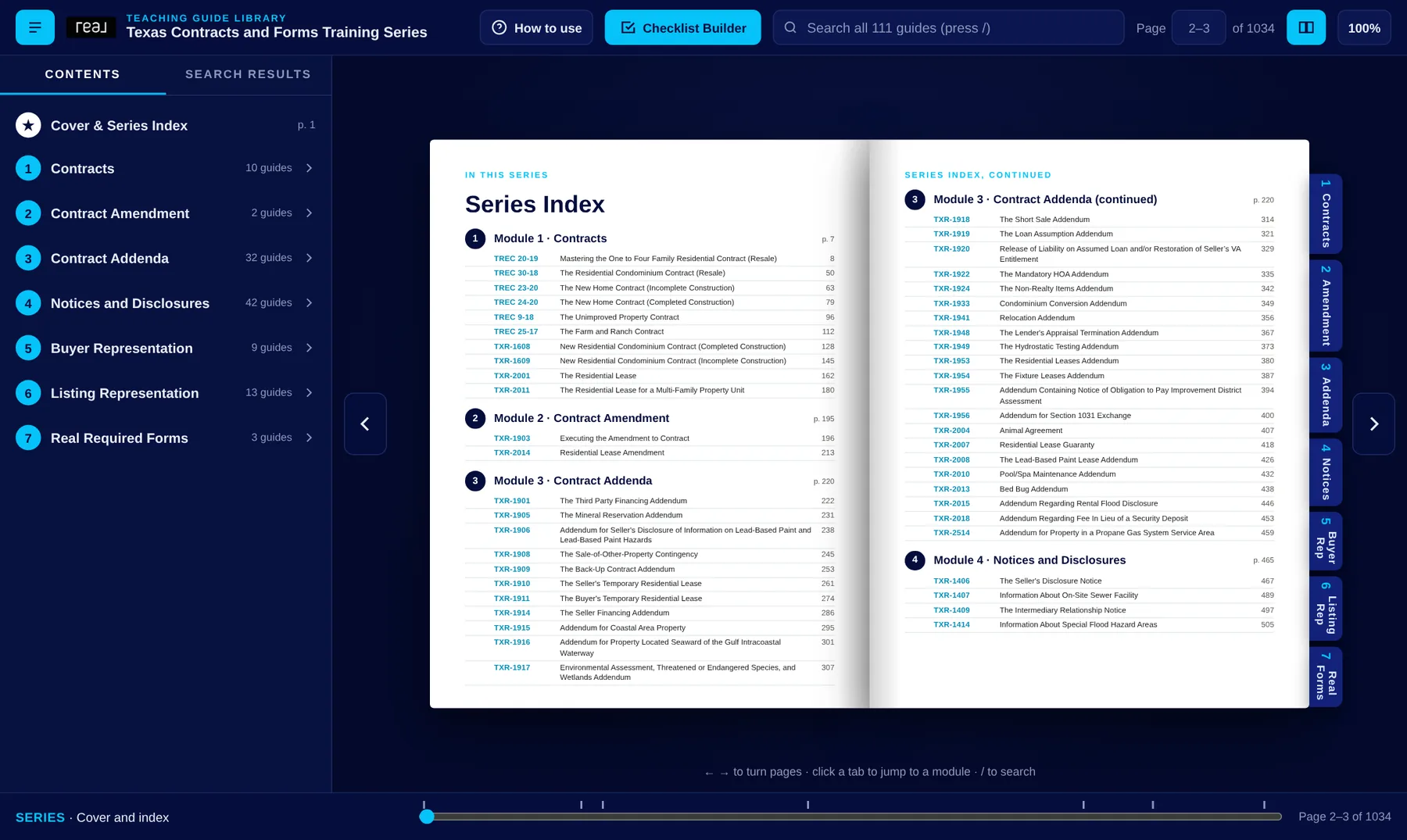Click the Real logo in header
This screenshot has height=840, width=1407.
point(91,27)
